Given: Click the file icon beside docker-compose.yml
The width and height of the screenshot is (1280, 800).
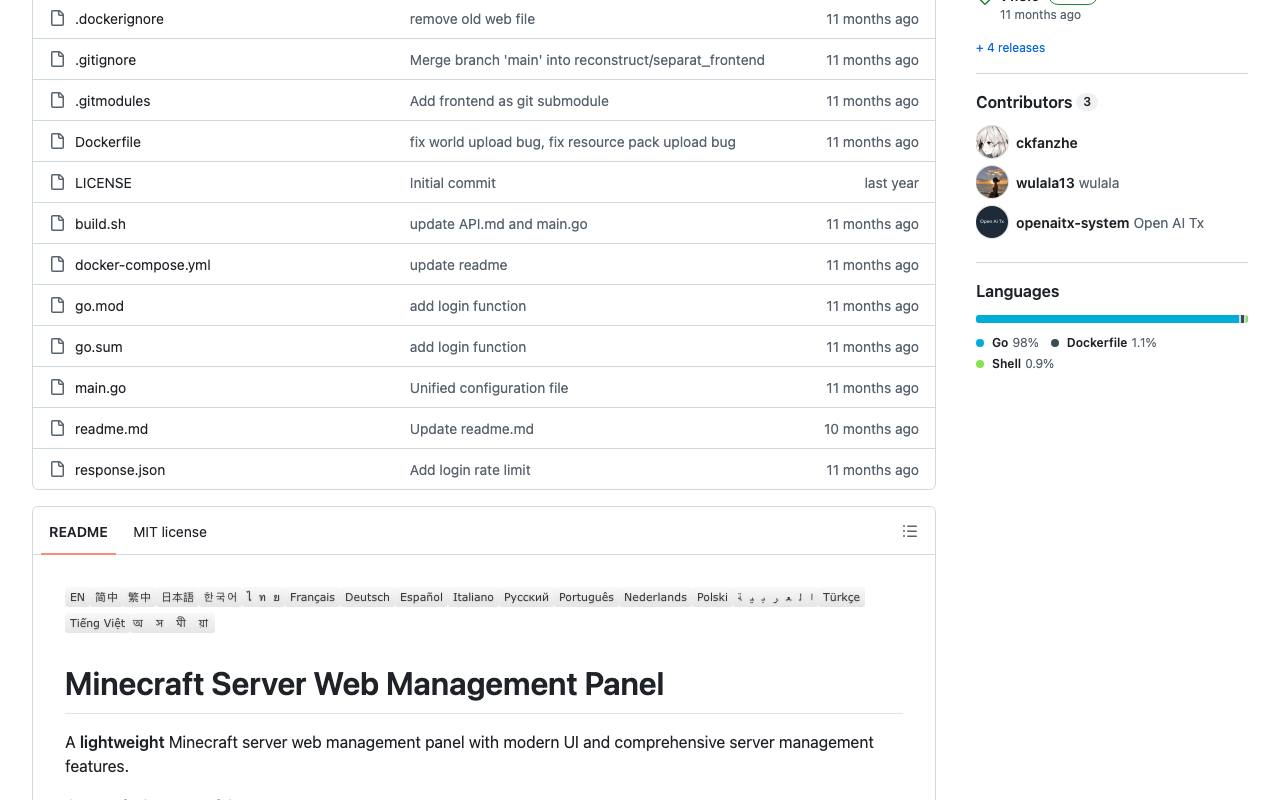Looking at the screenshot, I should click(x=57, y=264).
